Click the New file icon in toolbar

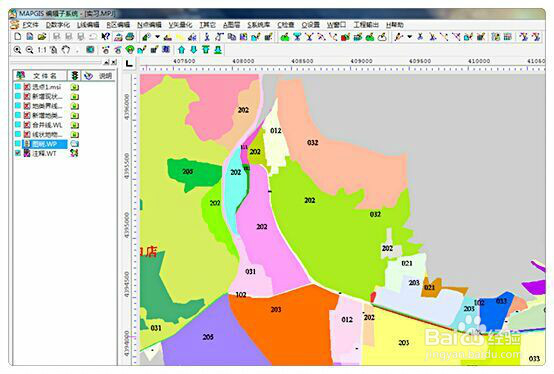click(18, 36)
